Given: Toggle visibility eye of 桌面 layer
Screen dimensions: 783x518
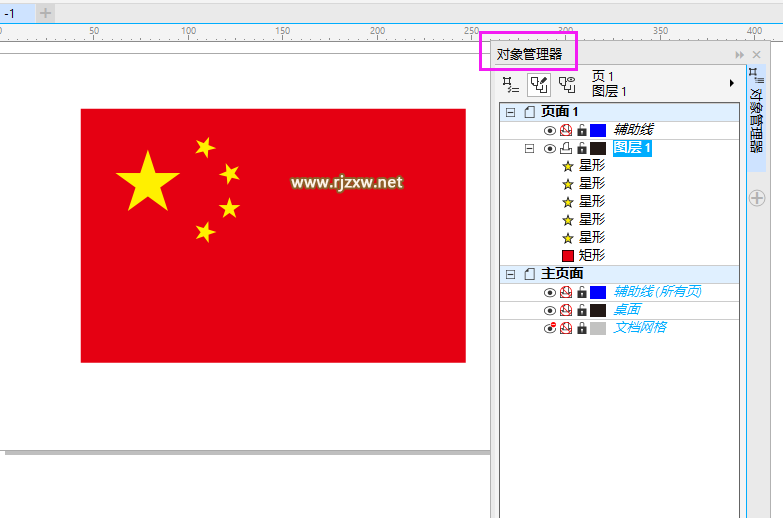Looking at the screenshot, I should click(549, 311).
